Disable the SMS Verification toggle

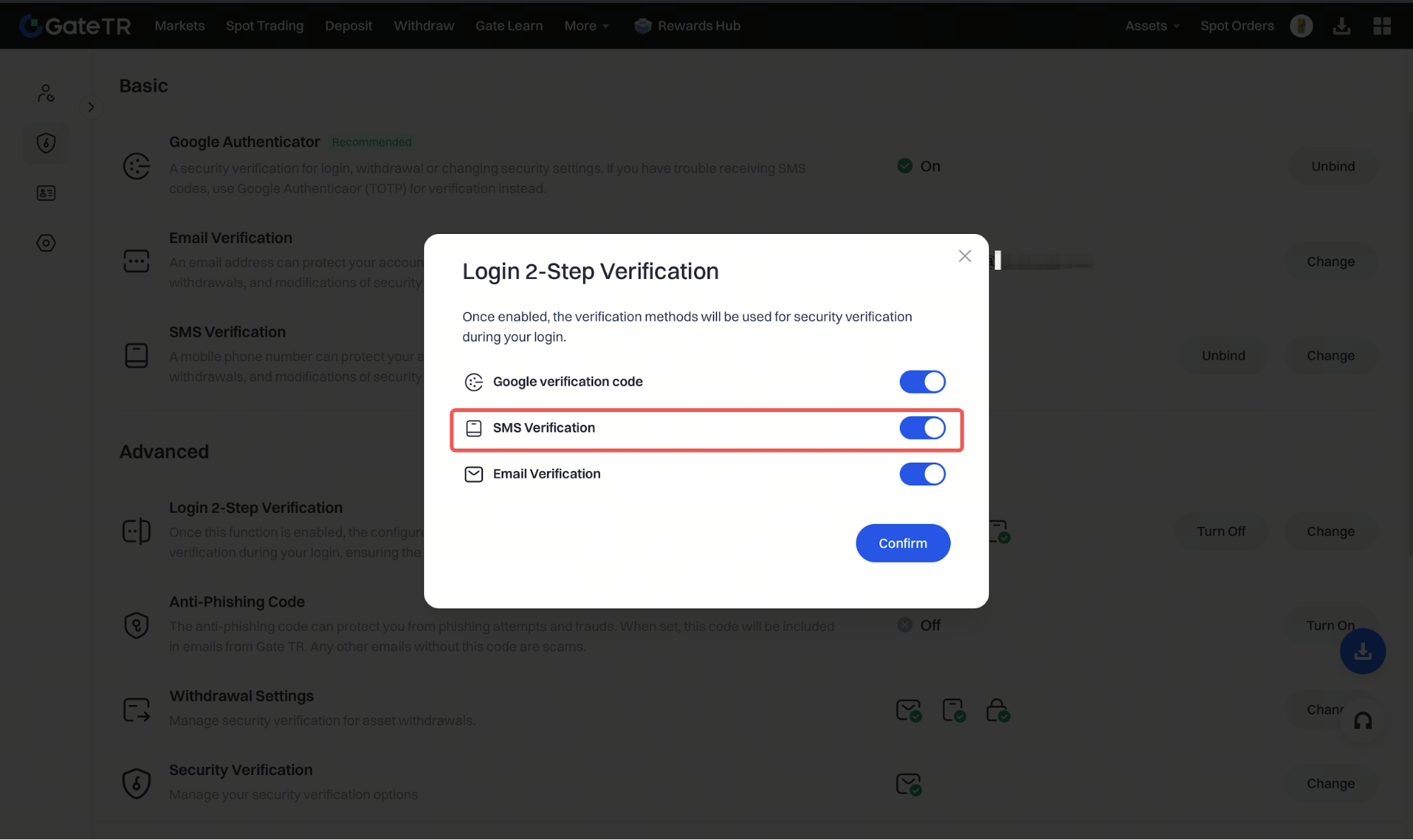[922, 428]
